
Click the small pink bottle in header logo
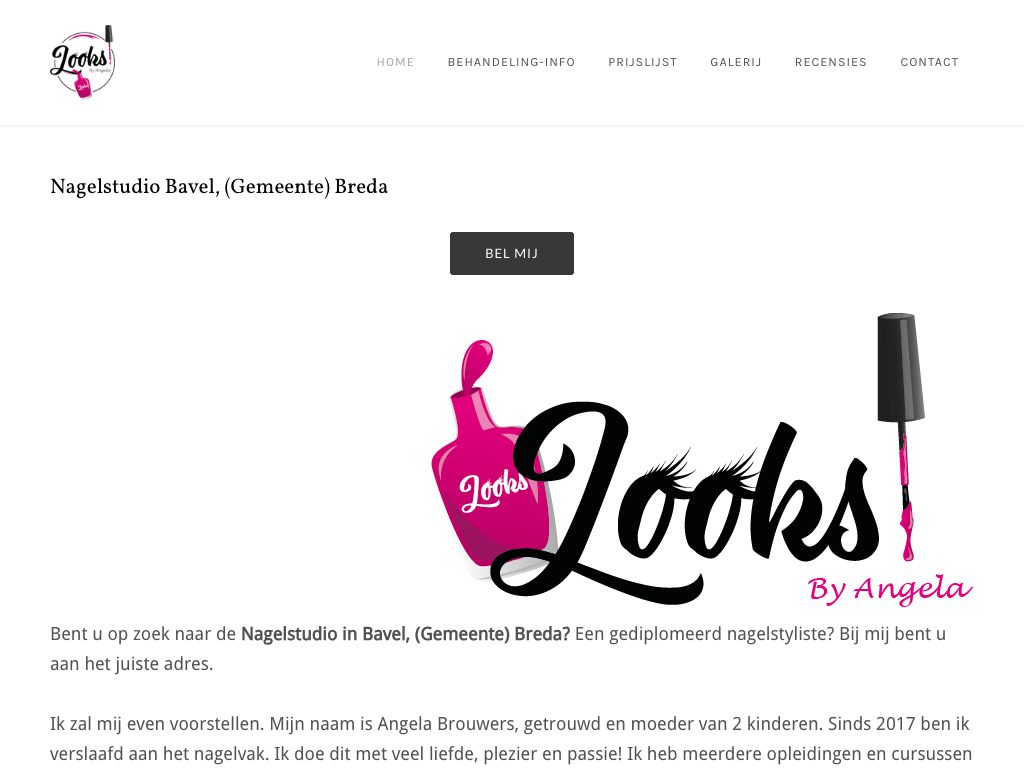[83, 84]
